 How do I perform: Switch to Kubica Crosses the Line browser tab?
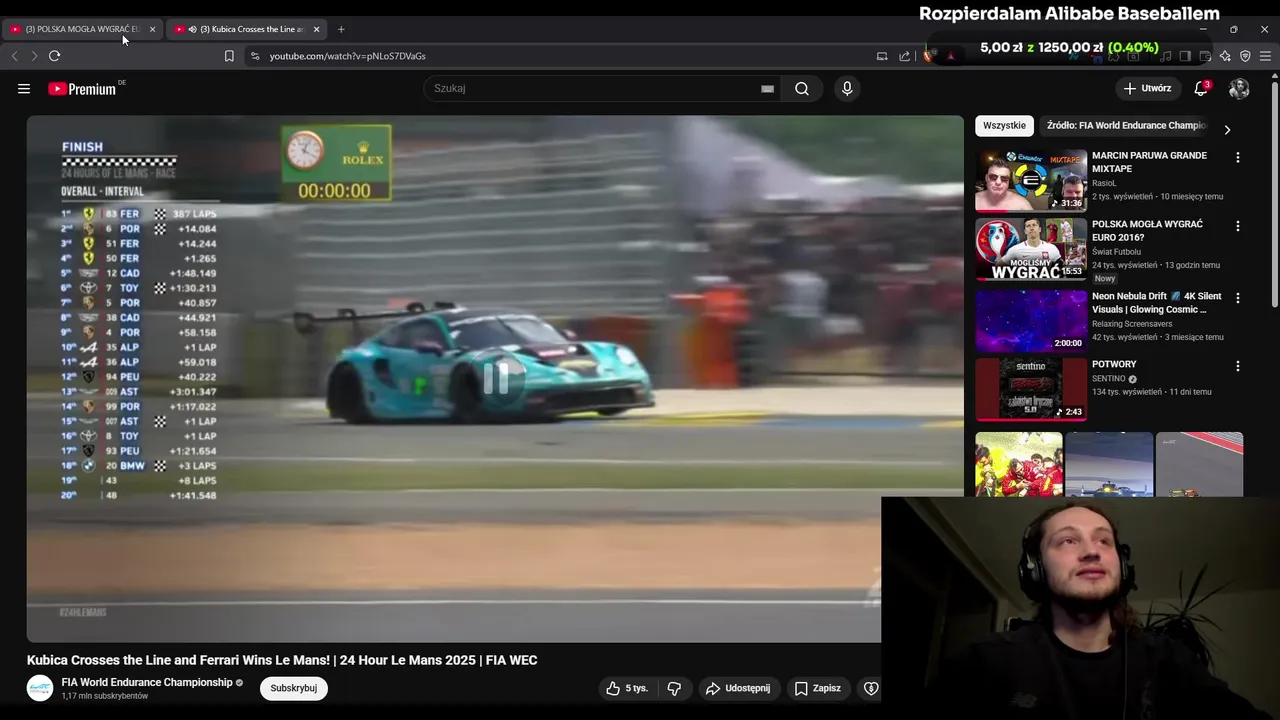(x=247, y=29)
